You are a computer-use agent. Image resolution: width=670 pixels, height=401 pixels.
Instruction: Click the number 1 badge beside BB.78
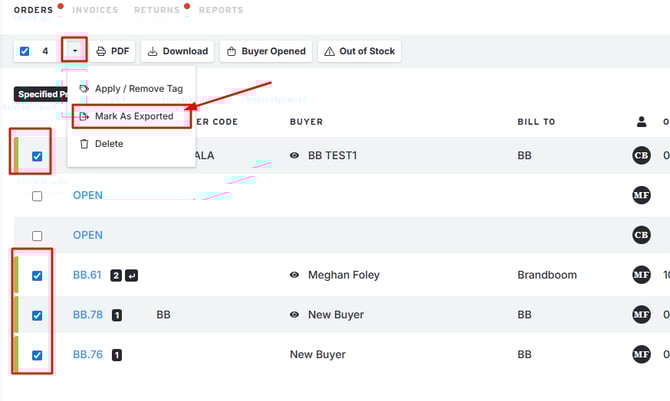point(117,315)
